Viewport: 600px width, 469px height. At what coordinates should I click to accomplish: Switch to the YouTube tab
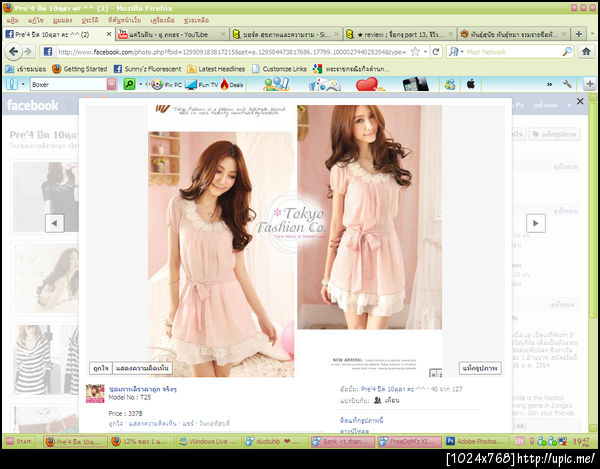[x=172, y=34]
